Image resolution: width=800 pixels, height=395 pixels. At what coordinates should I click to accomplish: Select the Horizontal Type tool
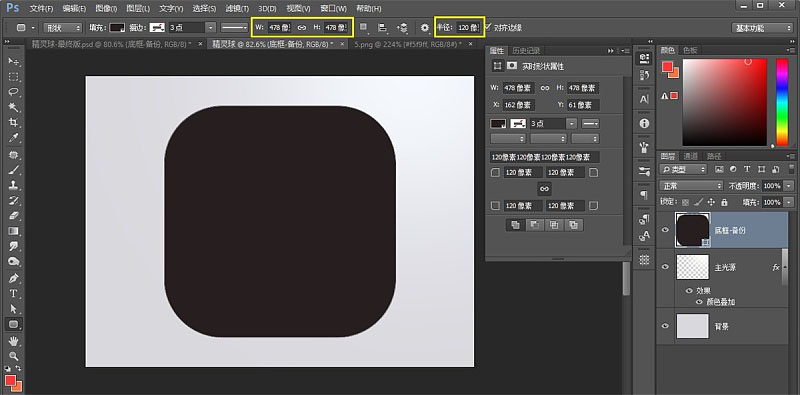[14, 293]
